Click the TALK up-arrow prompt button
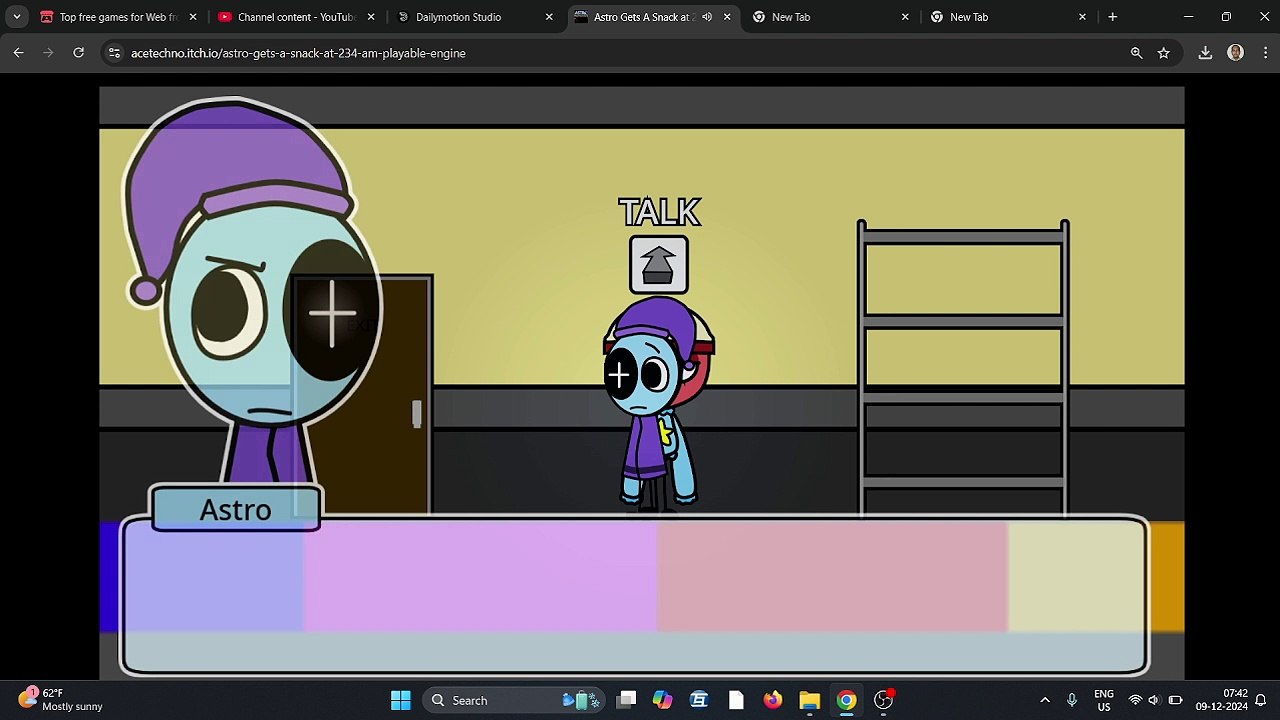The width and height of the screenshot is (1280, 720). (659, 264)
